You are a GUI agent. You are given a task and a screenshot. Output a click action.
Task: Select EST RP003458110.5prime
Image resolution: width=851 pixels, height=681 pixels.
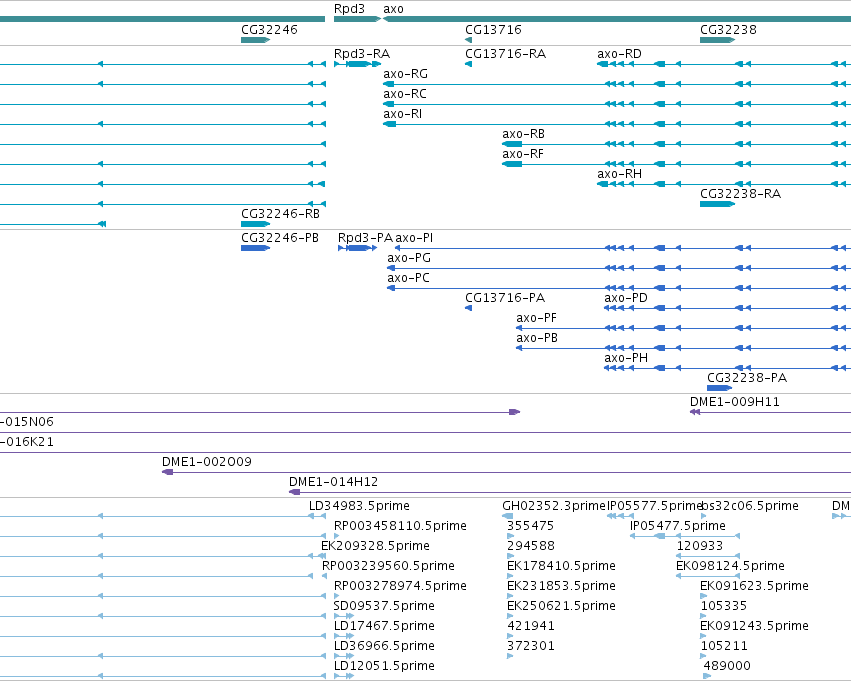pyautogui.click(x=400, y=526)
